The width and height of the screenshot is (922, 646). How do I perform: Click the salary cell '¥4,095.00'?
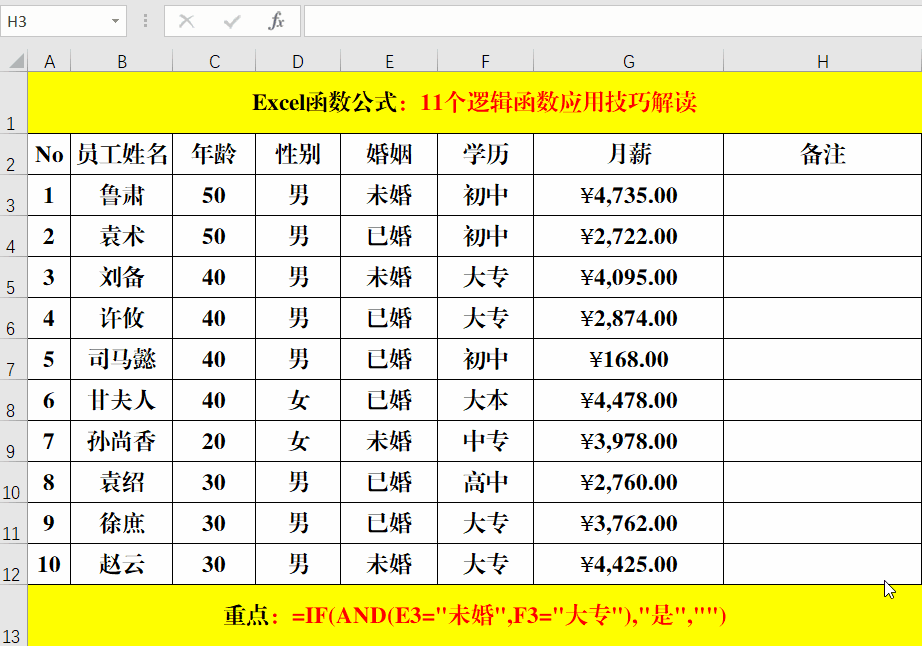[629, 277]
